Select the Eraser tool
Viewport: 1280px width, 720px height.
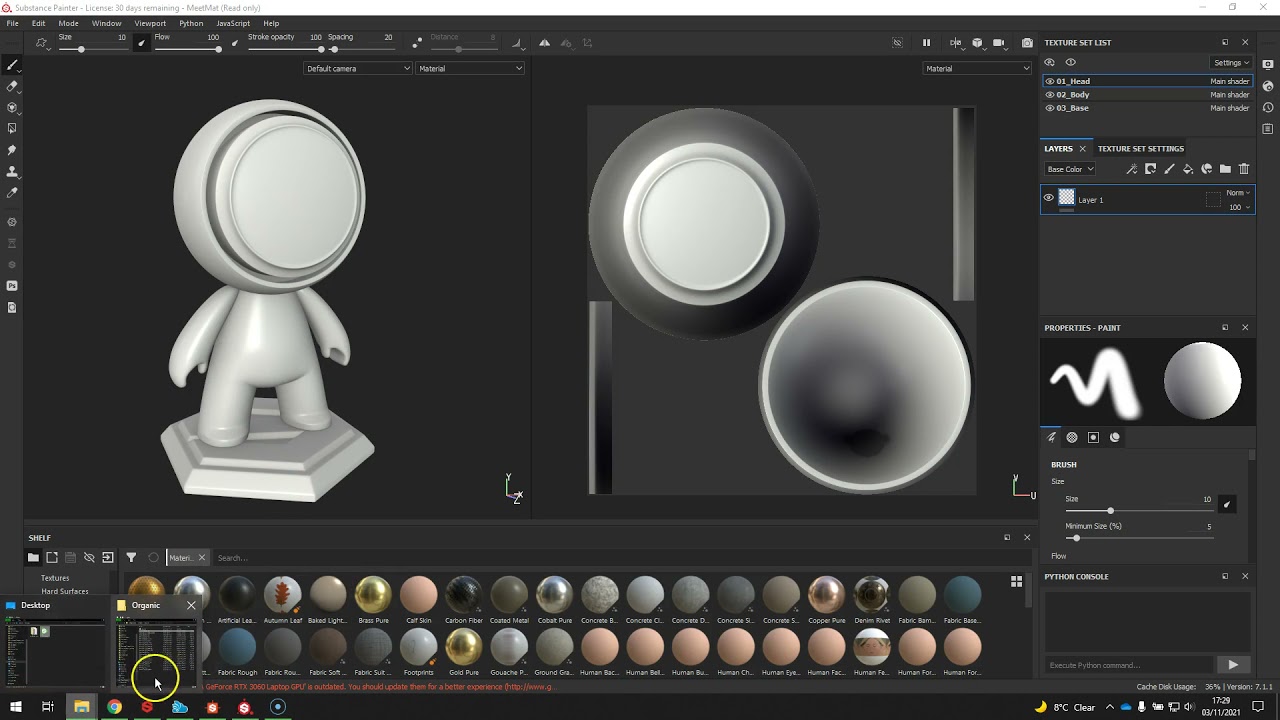(12, 86)
